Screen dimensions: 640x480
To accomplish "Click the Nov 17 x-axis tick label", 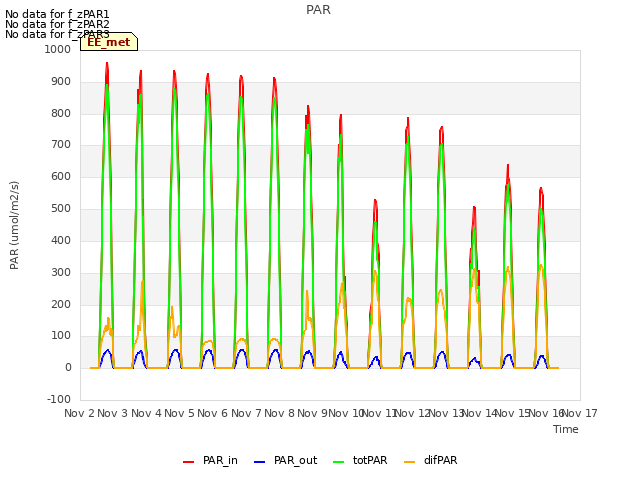I will (x=579, y=413).
